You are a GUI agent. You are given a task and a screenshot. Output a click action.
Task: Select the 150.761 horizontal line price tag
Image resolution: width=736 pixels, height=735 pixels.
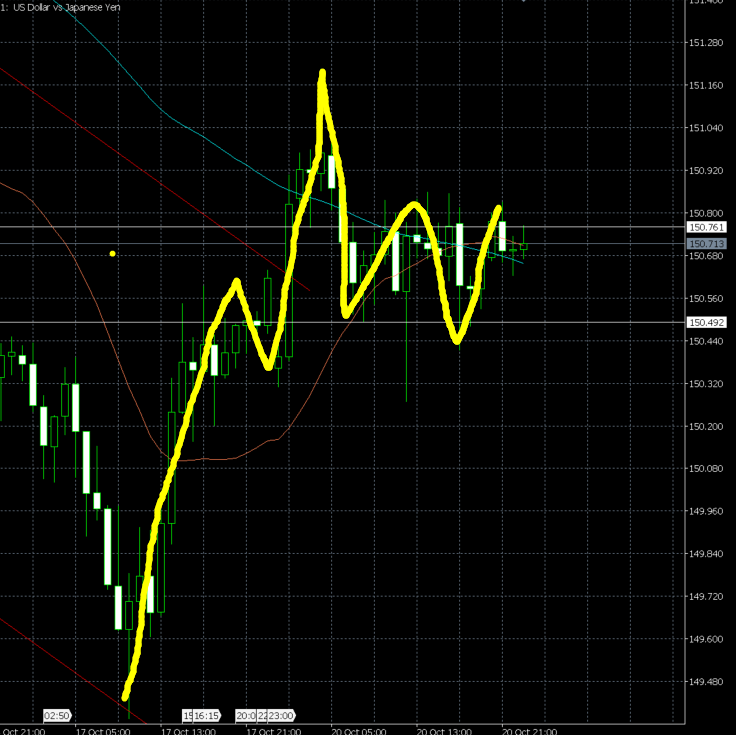tap(707, 228)
